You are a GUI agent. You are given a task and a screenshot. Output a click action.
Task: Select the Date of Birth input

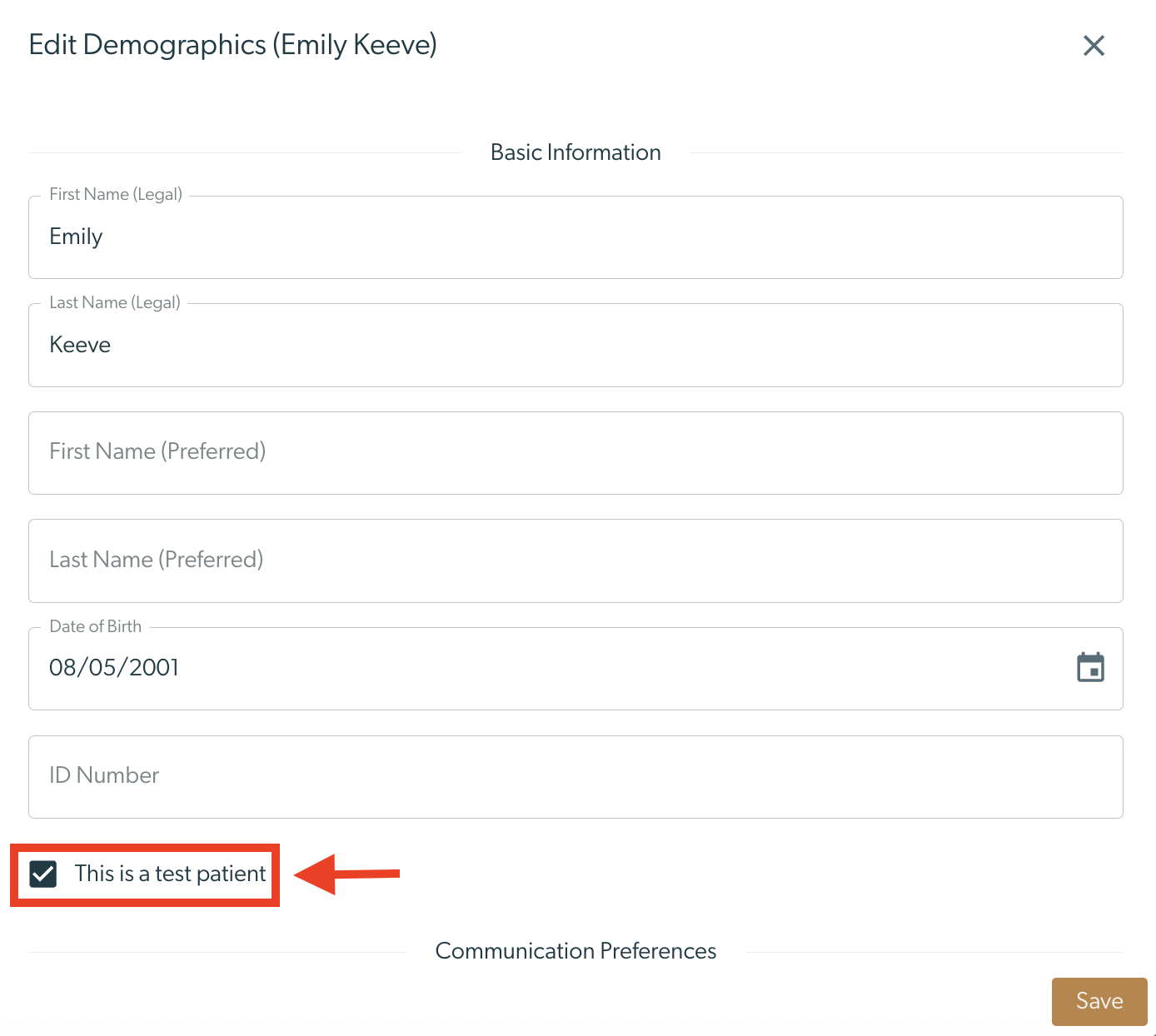point(576,669)
